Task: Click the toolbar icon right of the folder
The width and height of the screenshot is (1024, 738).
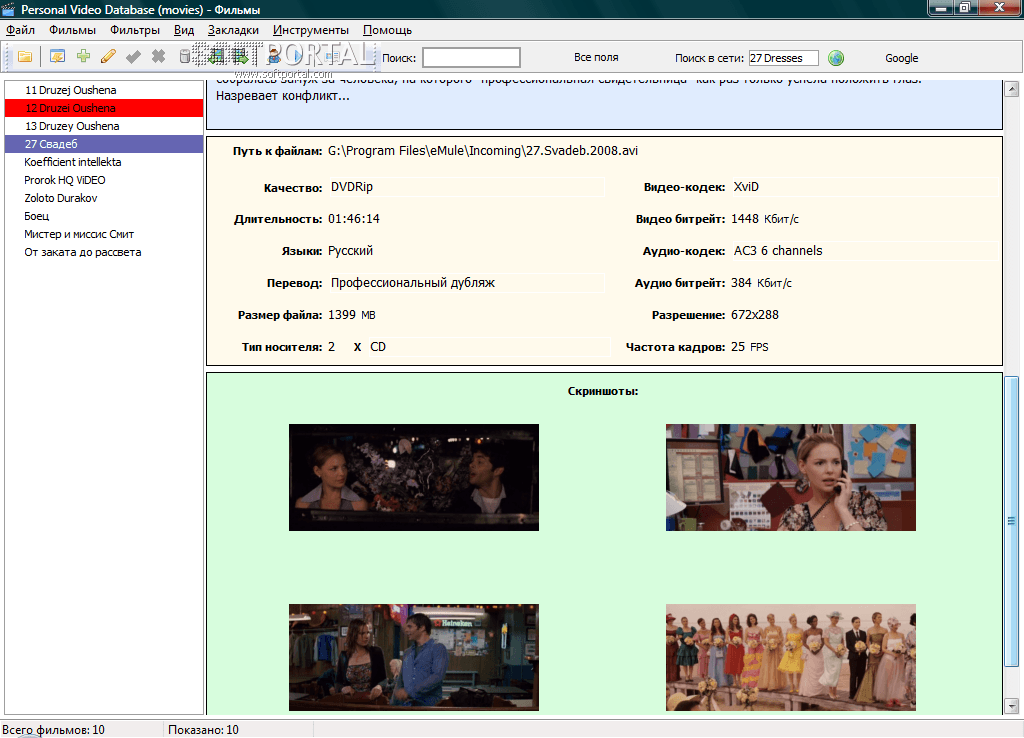Action: coord(57,57)
